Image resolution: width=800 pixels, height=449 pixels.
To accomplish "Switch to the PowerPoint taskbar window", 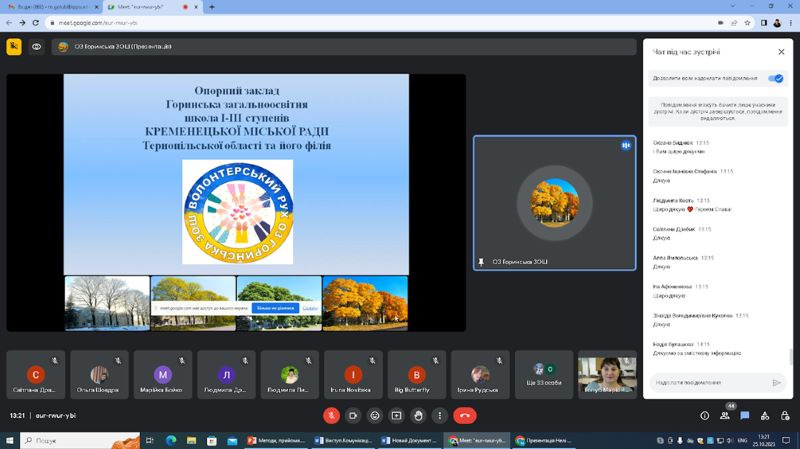I will [276, 440].
